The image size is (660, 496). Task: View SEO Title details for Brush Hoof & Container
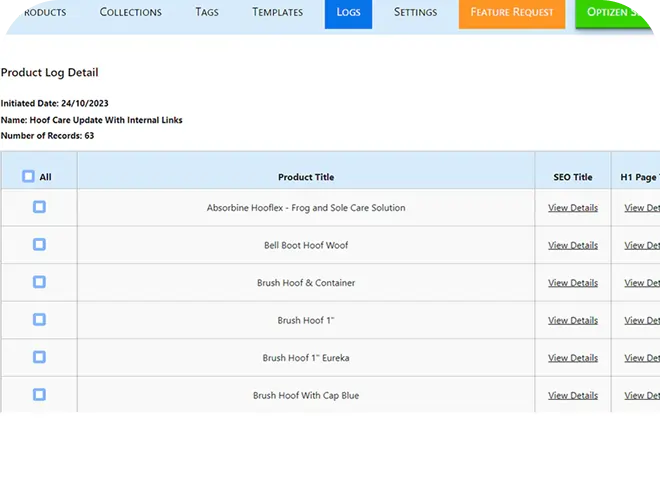pyautogui.click(x=573, y=283)
